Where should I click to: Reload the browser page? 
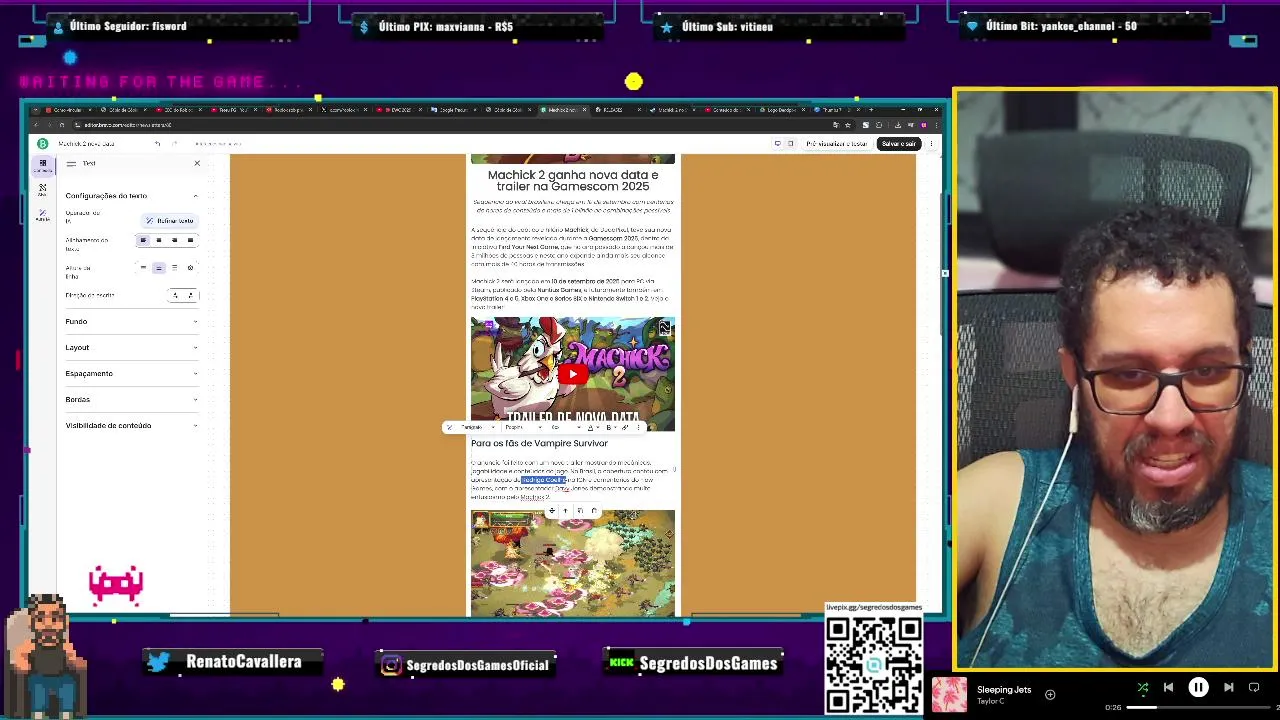pyautogui.click(x=62, y=125)
